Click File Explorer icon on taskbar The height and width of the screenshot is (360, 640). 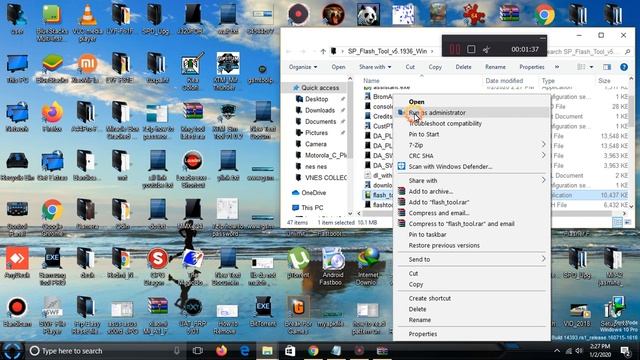point(267,351)
